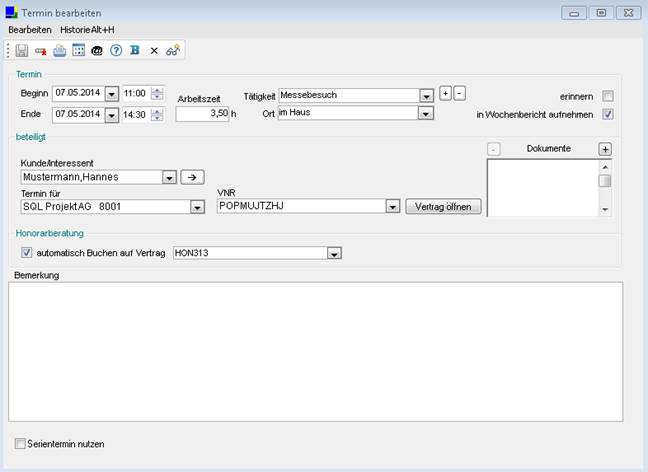Open the Bearbeiten menu
The width and height of the screenshot is (648, 472).
click(x=30, y=30)
